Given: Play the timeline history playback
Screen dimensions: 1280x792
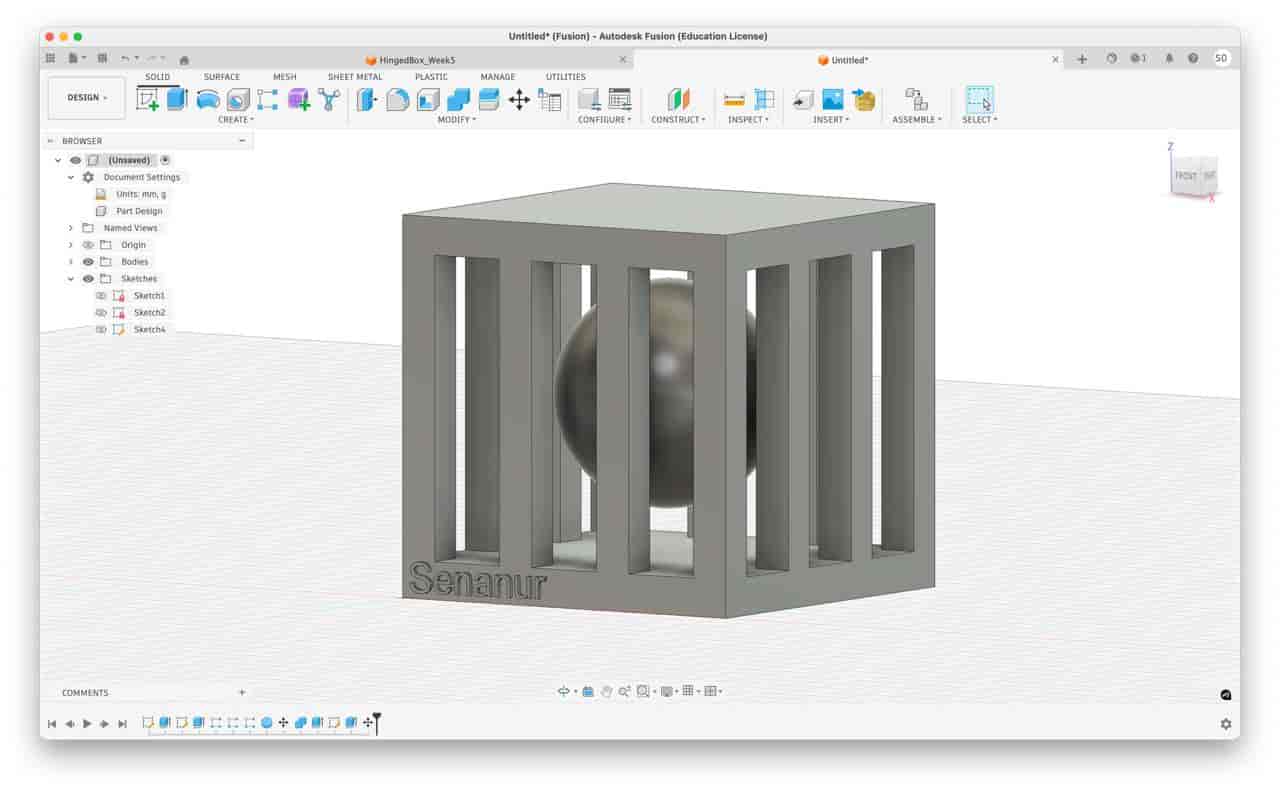Looking at the screenshot, I should pos(87,722).
